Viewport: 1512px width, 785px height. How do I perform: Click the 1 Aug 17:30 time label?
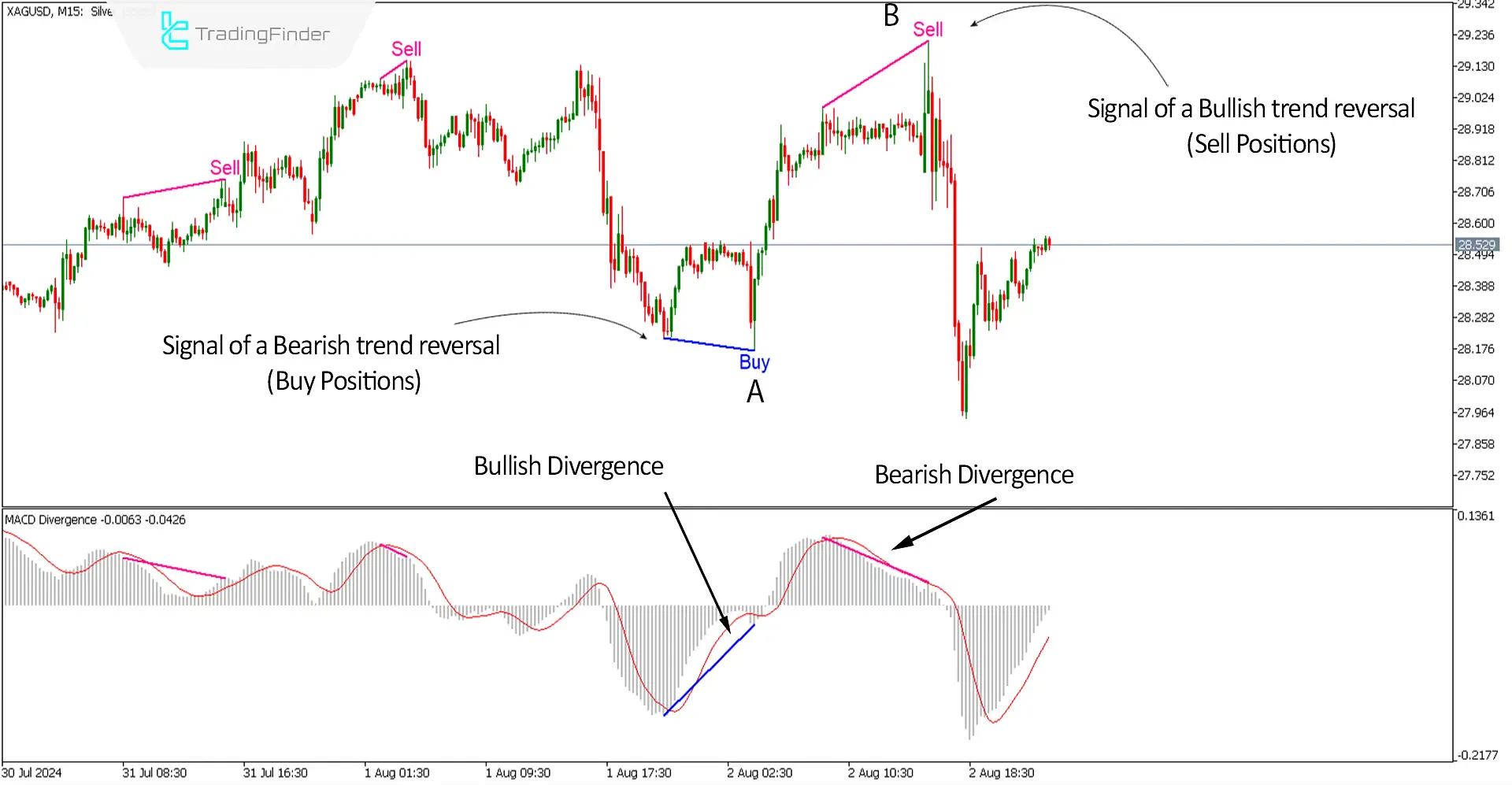(x=638, y=773)
